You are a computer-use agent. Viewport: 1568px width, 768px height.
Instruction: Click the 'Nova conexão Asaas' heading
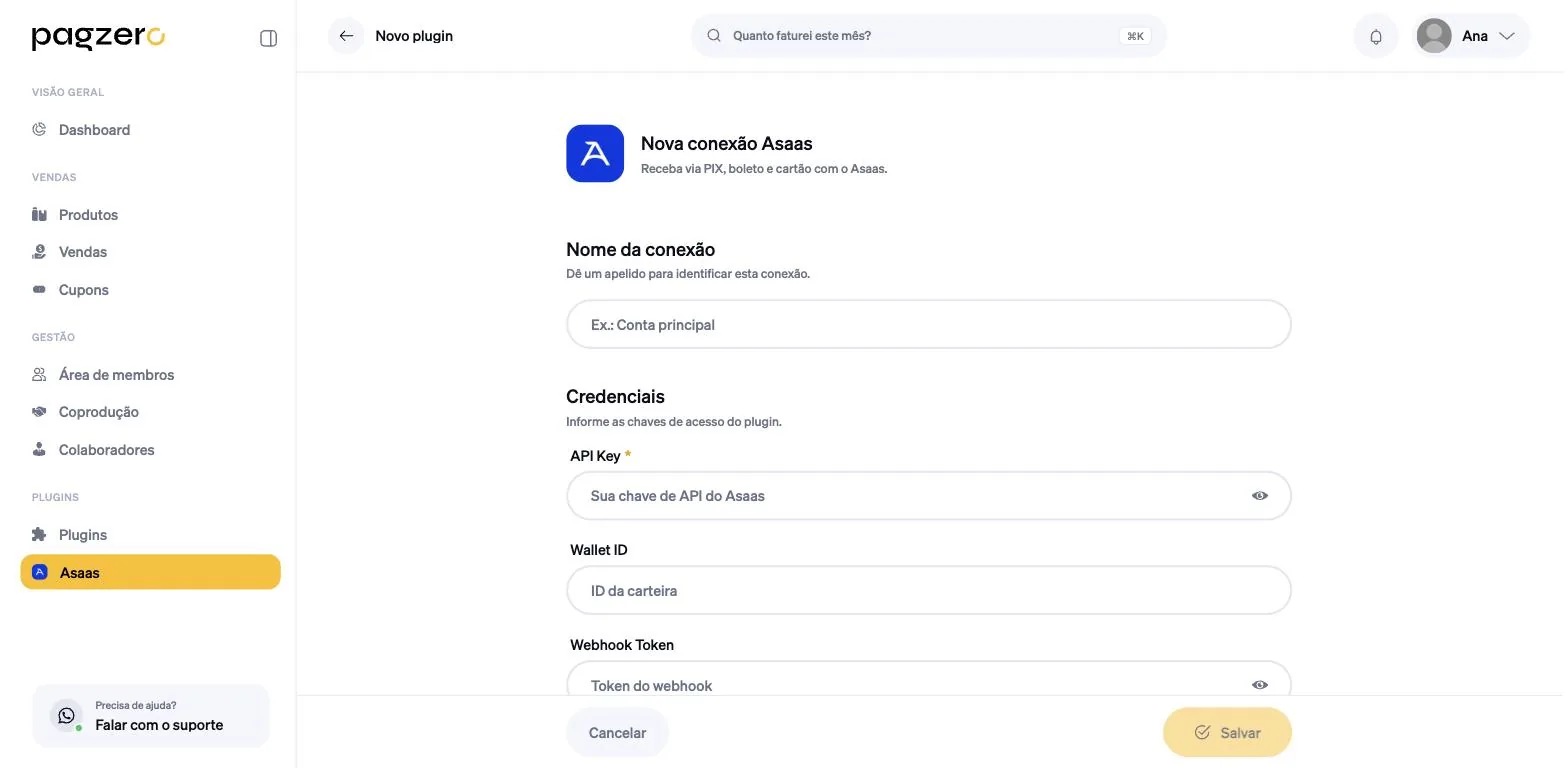(727, 144)
